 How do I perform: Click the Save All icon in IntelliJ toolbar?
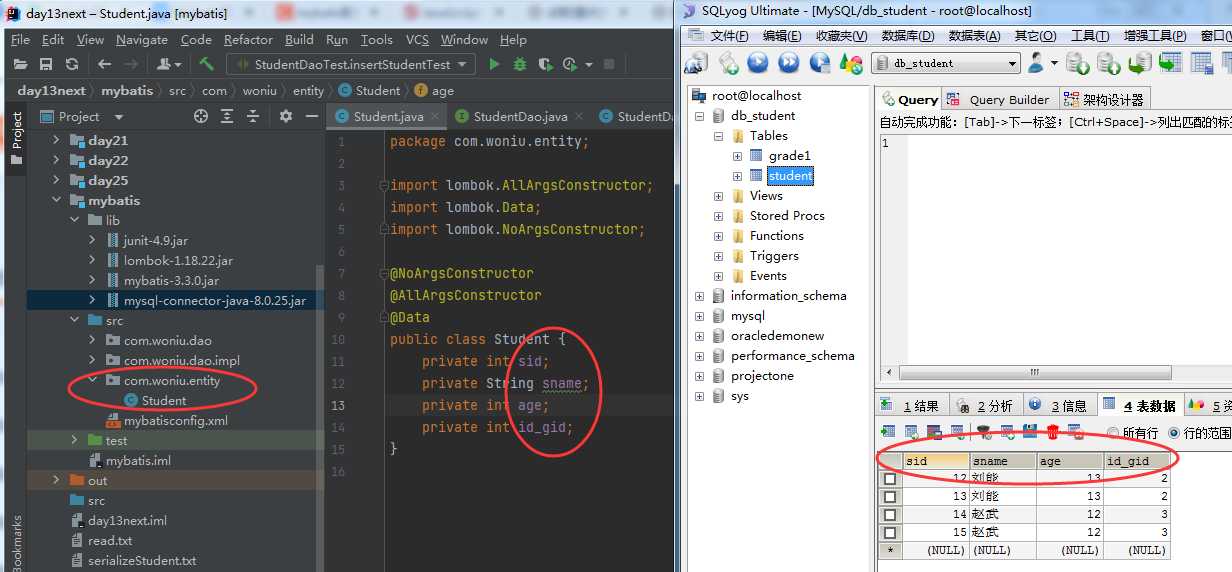[x=45, y=64]
